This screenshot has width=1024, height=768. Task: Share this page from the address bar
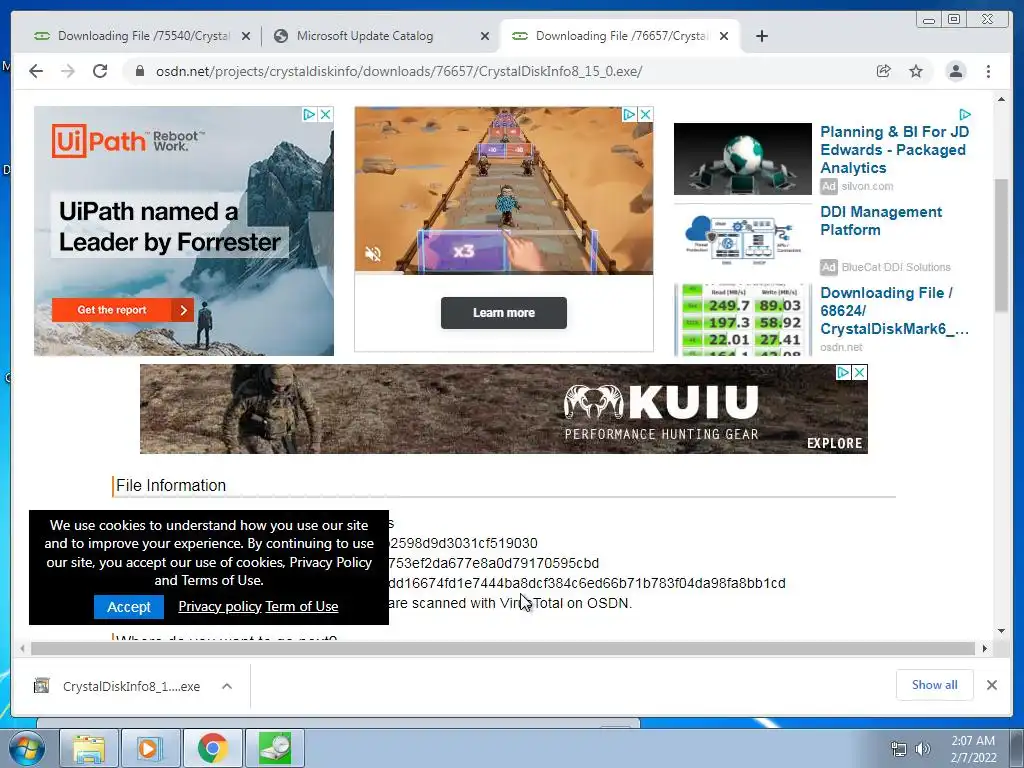[884, 71]
